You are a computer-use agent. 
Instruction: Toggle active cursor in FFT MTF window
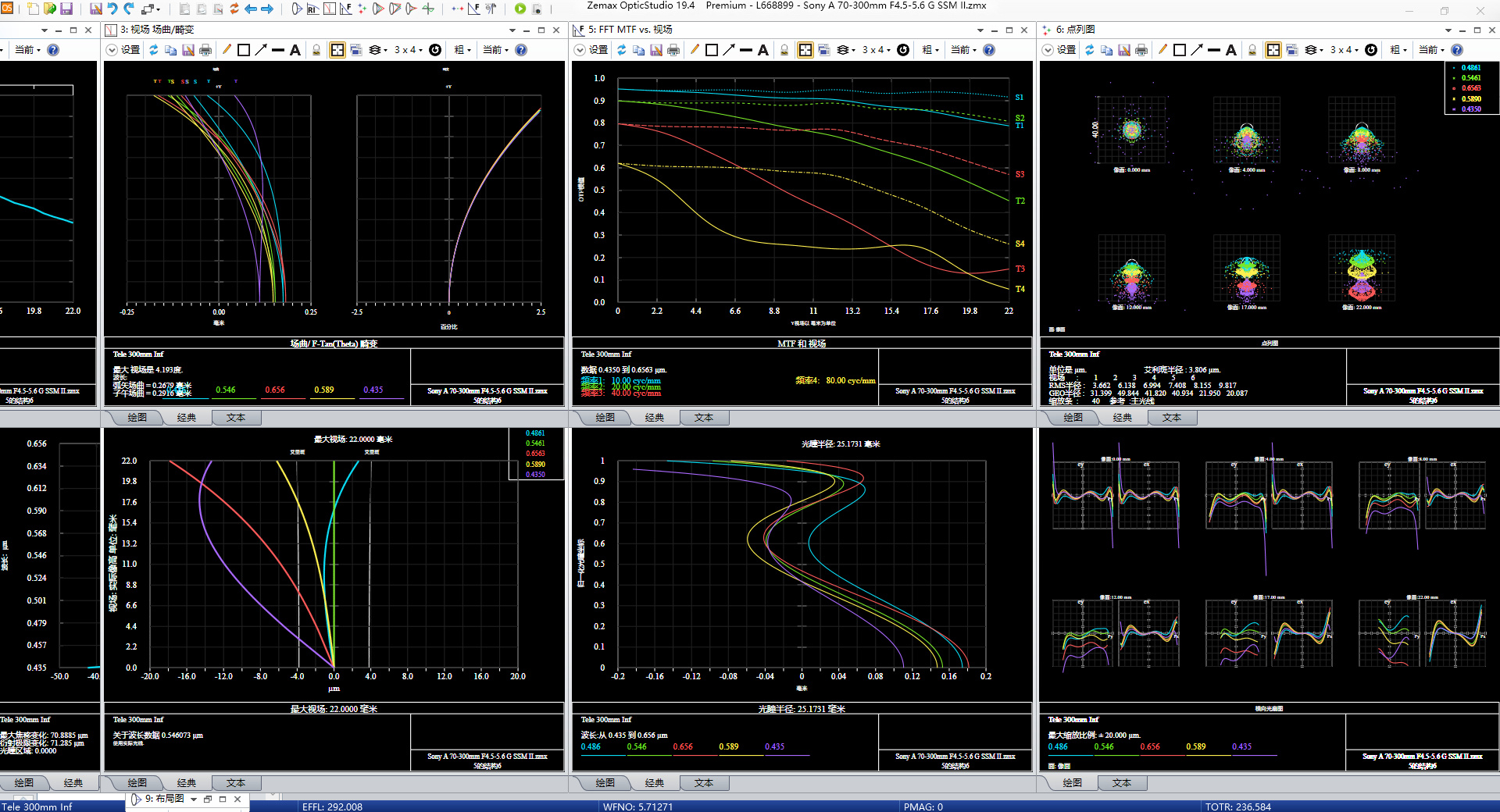(x=805, y=50)
